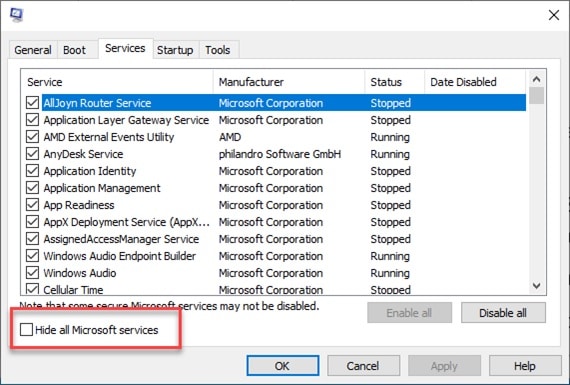The image size is (570, 385).
Task: Click the services list scrollbar thumb
Action: point(537,96)
